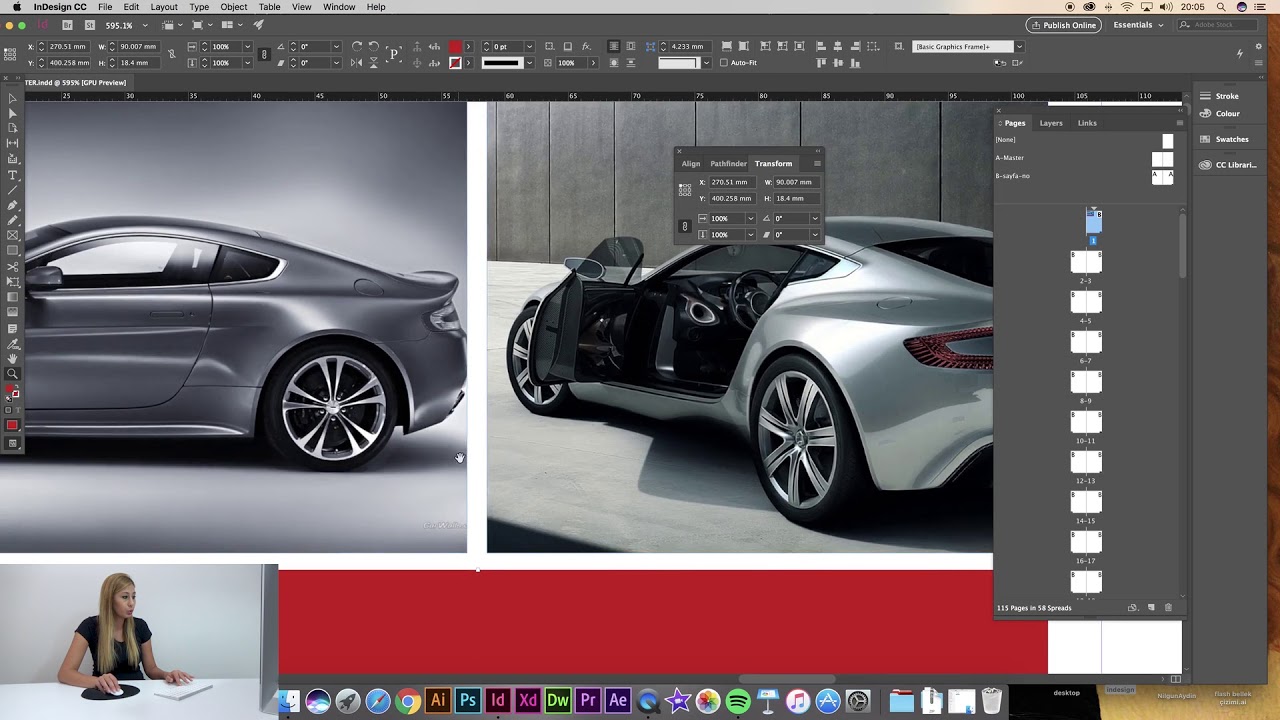The image size is (1280, 720).
Task: Open the effects fx button
Action: (586, 47)
